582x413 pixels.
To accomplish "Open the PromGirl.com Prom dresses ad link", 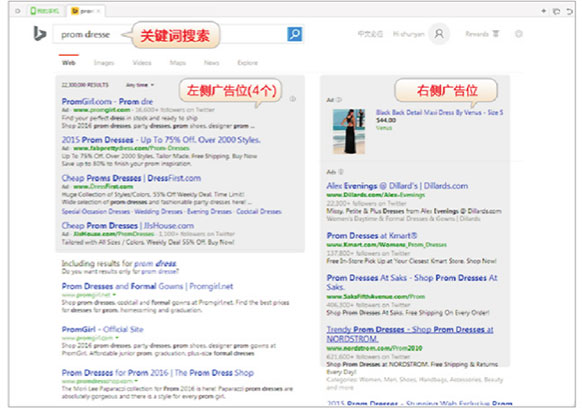I will (107, 101).
